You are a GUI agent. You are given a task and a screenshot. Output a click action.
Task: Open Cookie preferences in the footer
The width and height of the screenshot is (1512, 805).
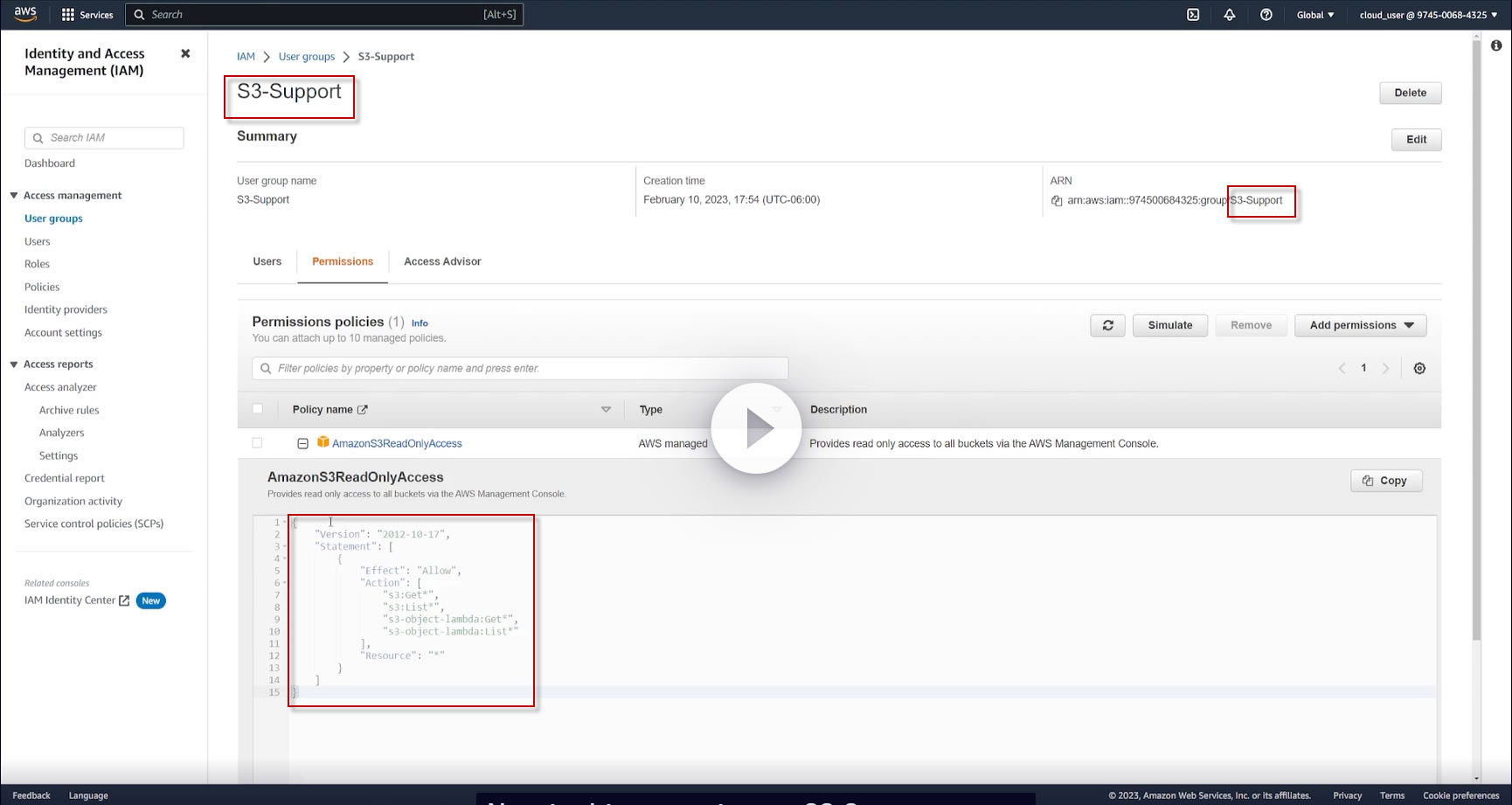(1461, 795)
